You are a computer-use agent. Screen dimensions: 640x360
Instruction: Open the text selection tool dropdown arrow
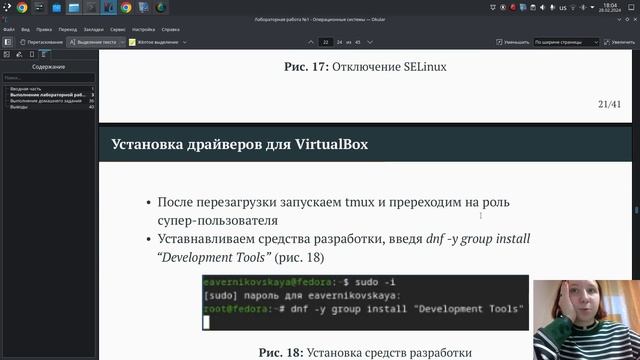click(x=122, y=42)
